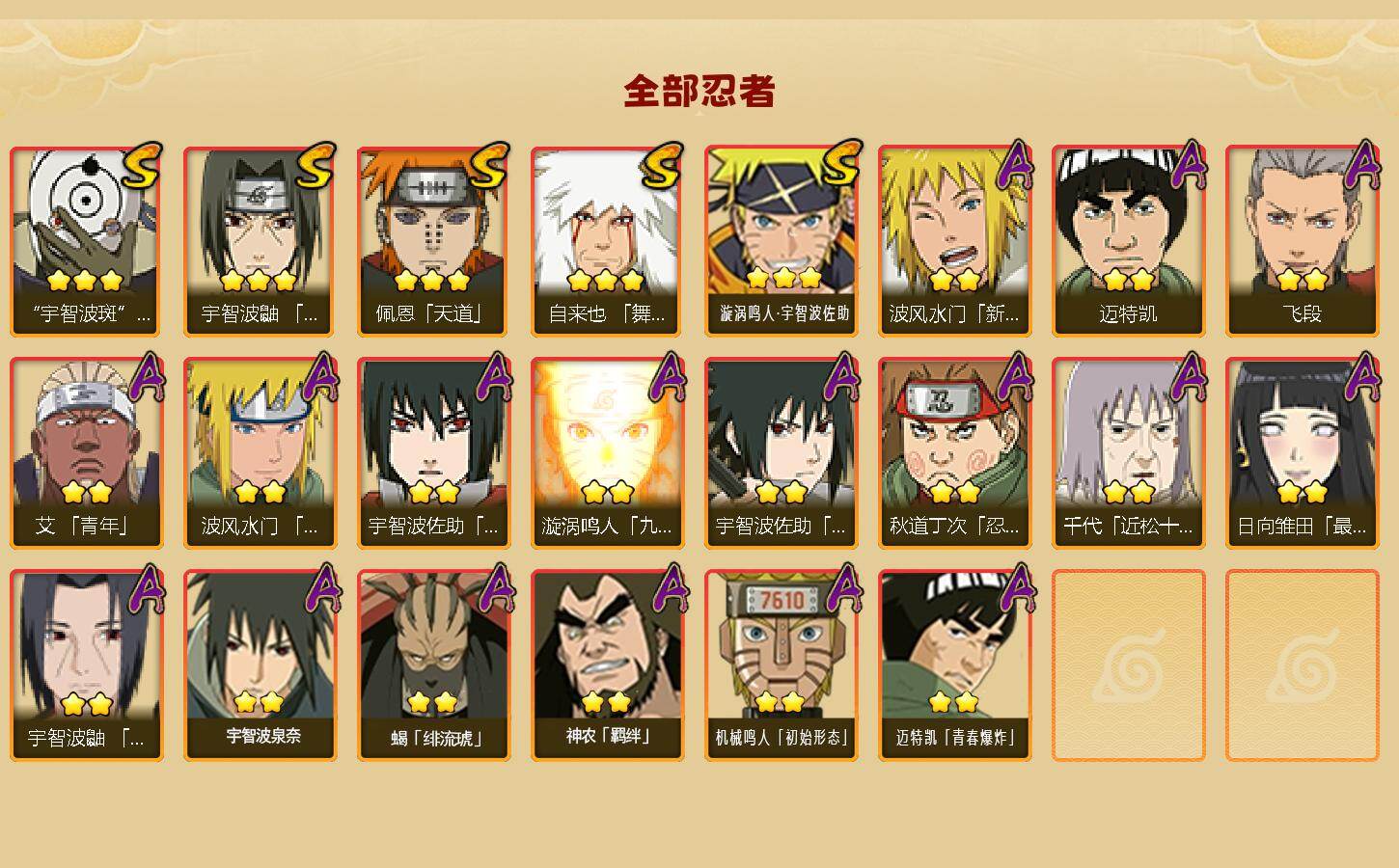
Task: Click the A-rank badge on 秋道丁次 card
Action: pos(1015,377)
